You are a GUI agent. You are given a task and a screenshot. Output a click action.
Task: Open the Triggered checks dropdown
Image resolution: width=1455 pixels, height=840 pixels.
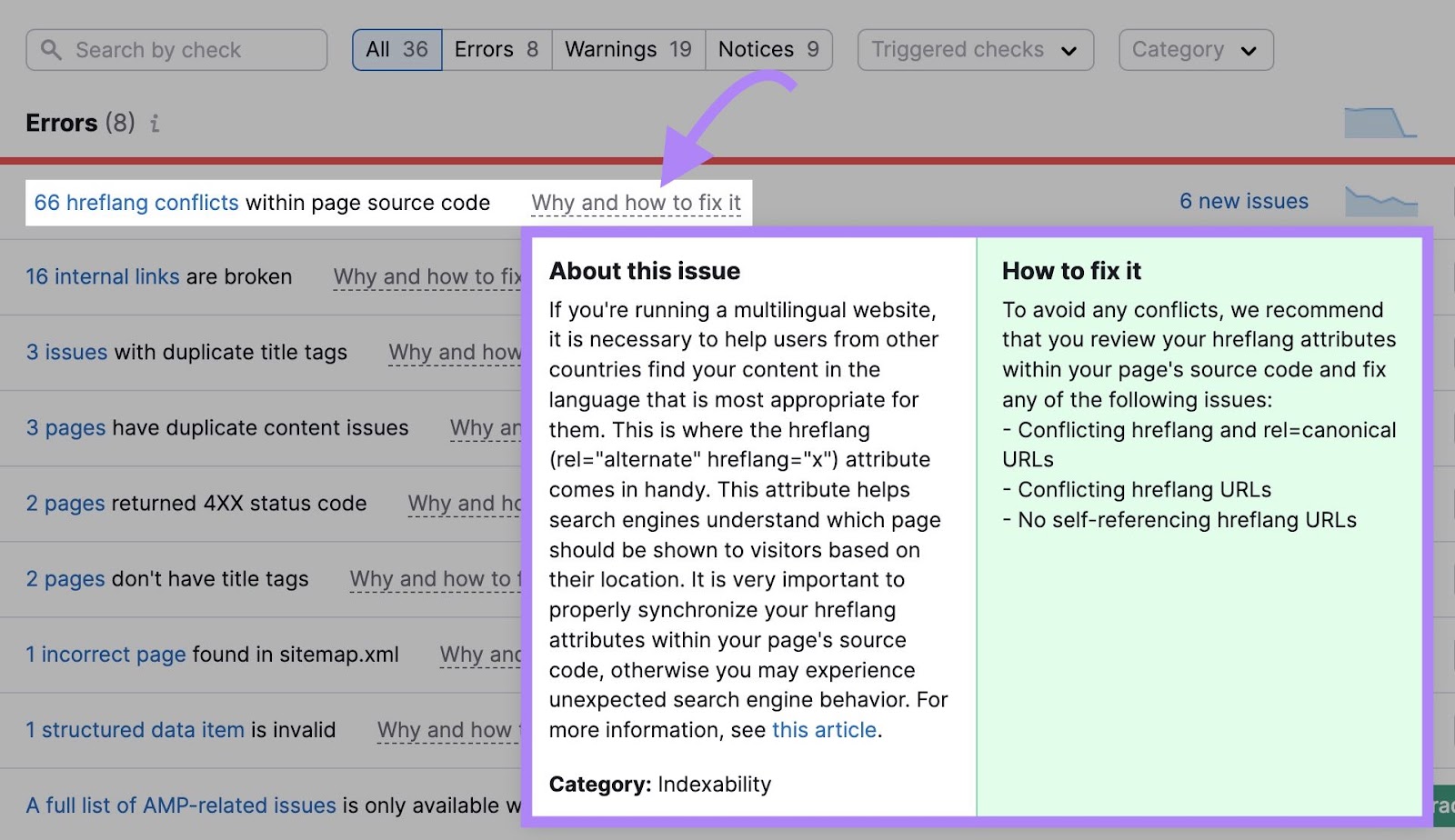click(975, 50)
